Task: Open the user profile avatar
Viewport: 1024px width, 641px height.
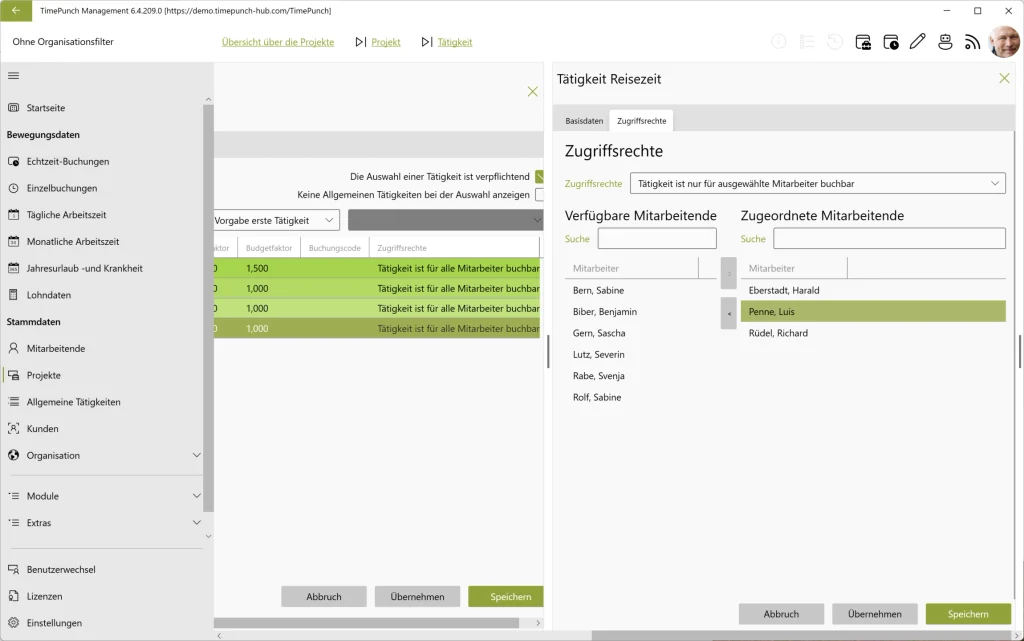Action: (1004, 42)
